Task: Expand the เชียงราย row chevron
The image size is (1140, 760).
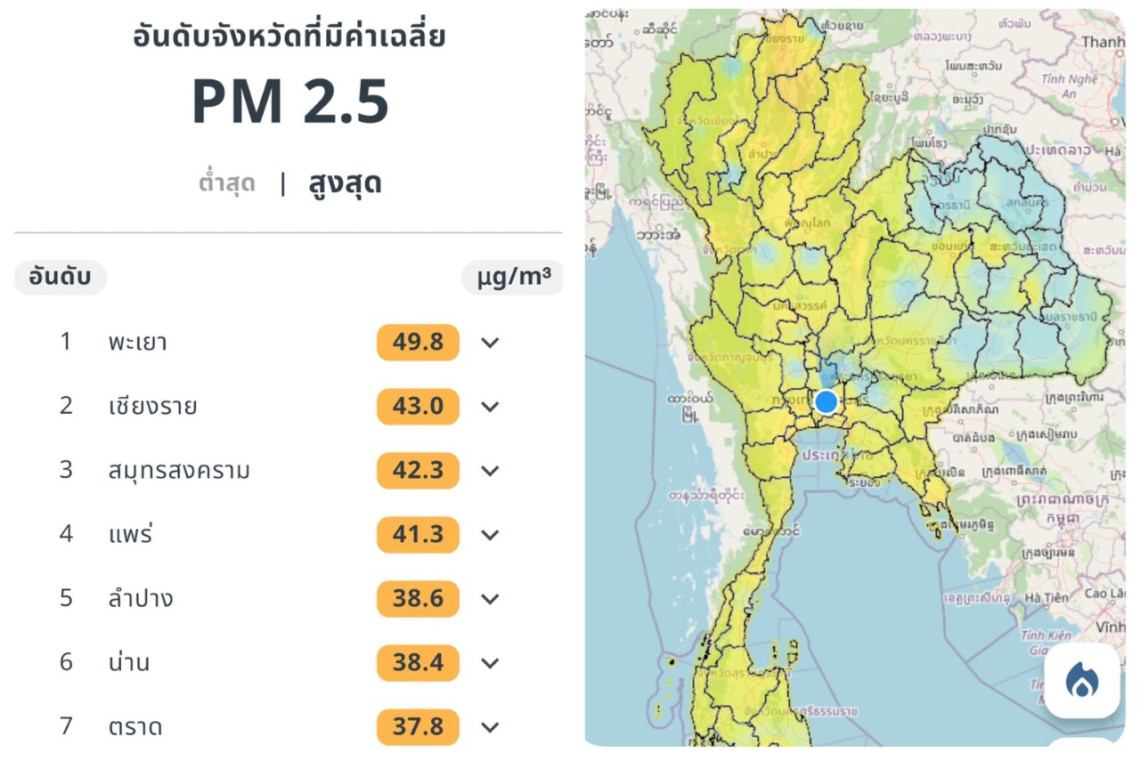Action: pyautogui.click(x=489, y=407)
